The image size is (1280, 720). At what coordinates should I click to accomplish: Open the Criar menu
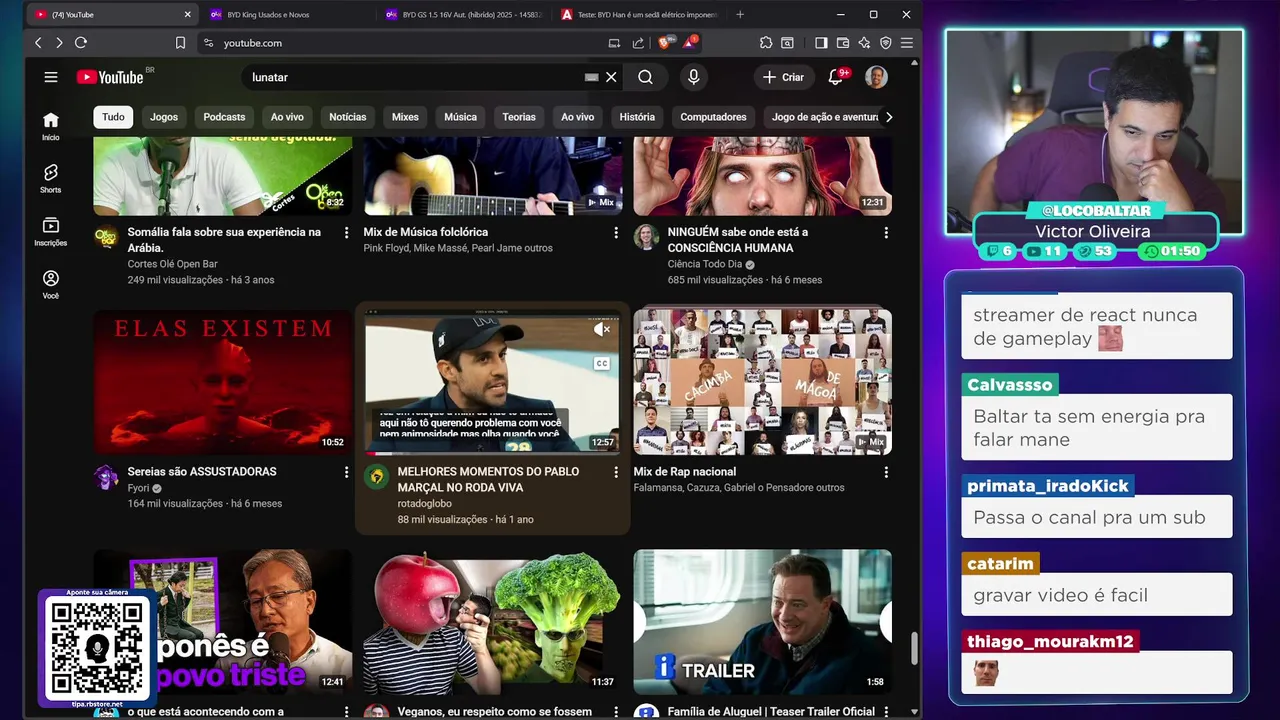point(783,77)
